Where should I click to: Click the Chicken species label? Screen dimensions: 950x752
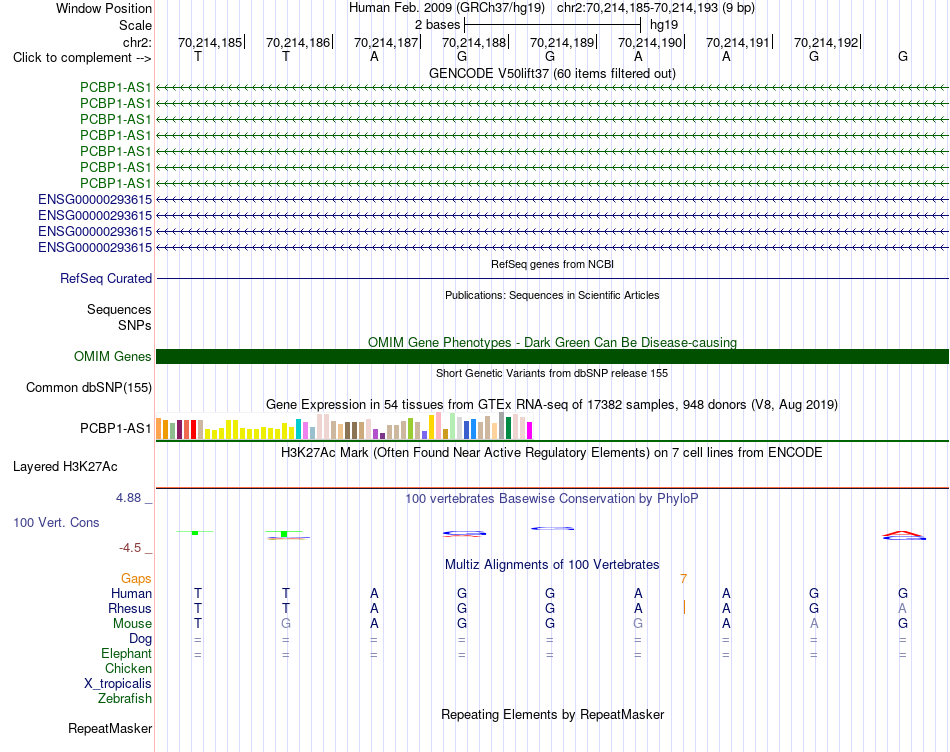pyautogui.click(x=128, y=668)
